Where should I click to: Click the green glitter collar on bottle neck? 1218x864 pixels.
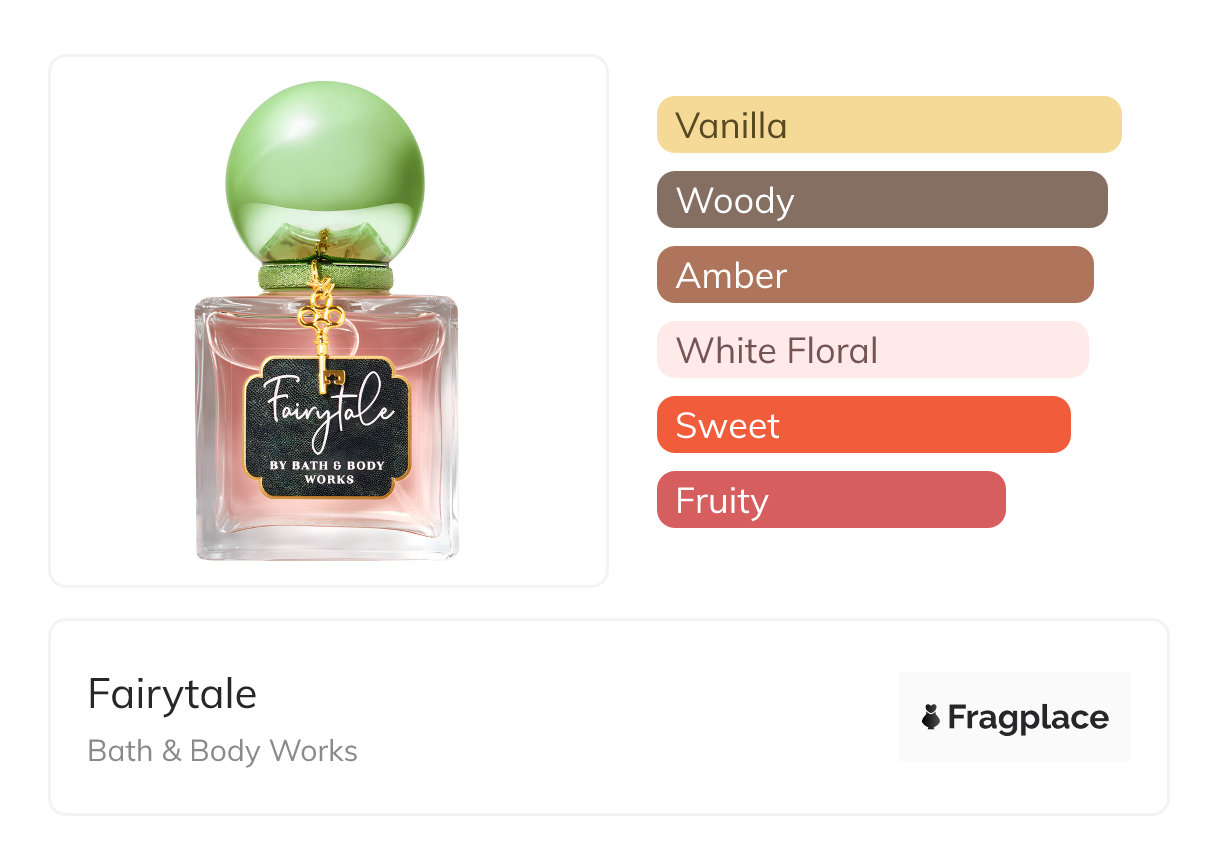click(x=325, y=278)
